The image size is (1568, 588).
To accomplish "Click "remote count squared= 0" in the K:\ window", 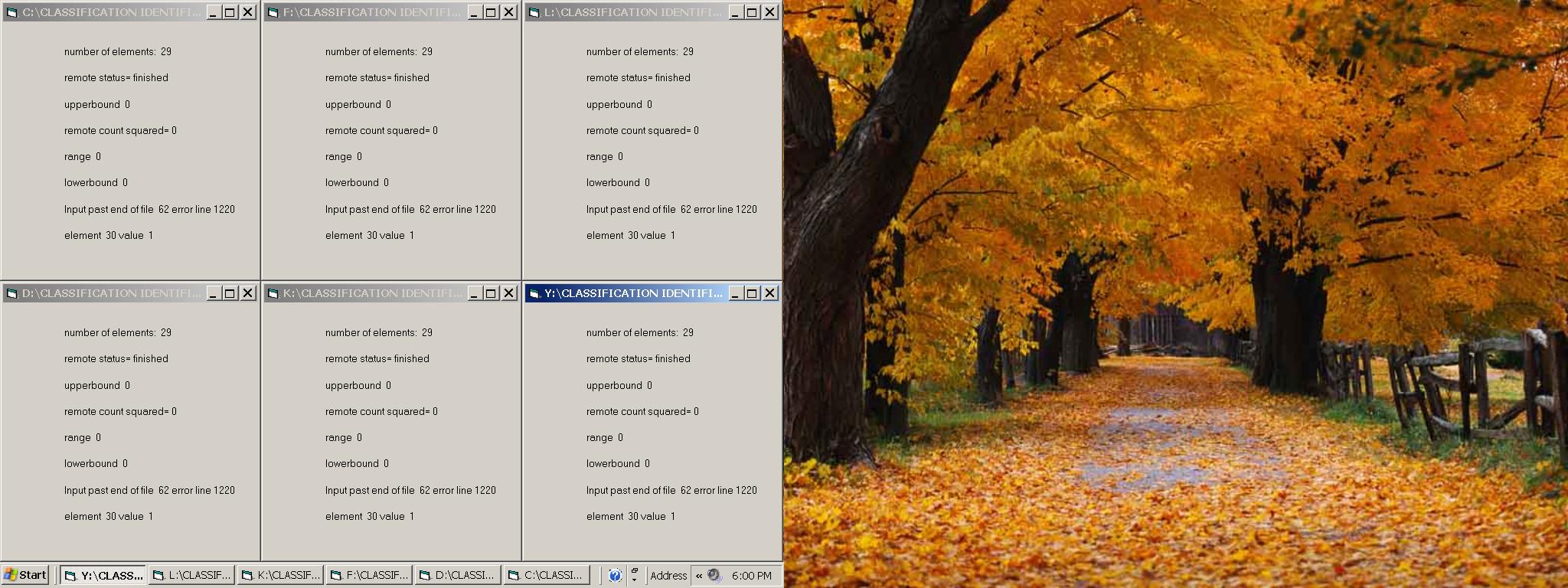I will pos(382,411).
